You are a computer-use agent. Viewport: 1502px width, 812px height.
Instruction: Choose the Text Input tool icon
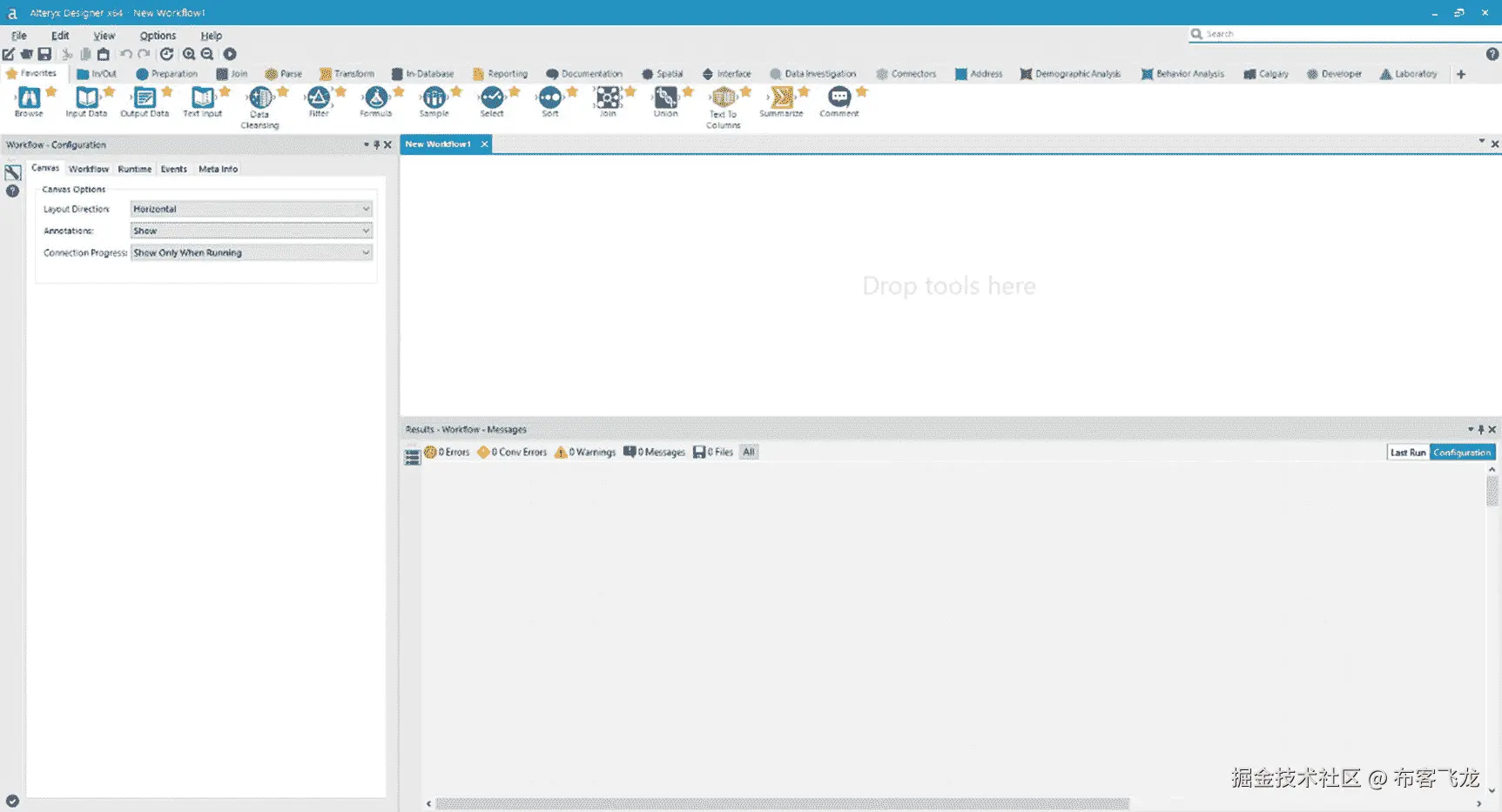[202, 97]
